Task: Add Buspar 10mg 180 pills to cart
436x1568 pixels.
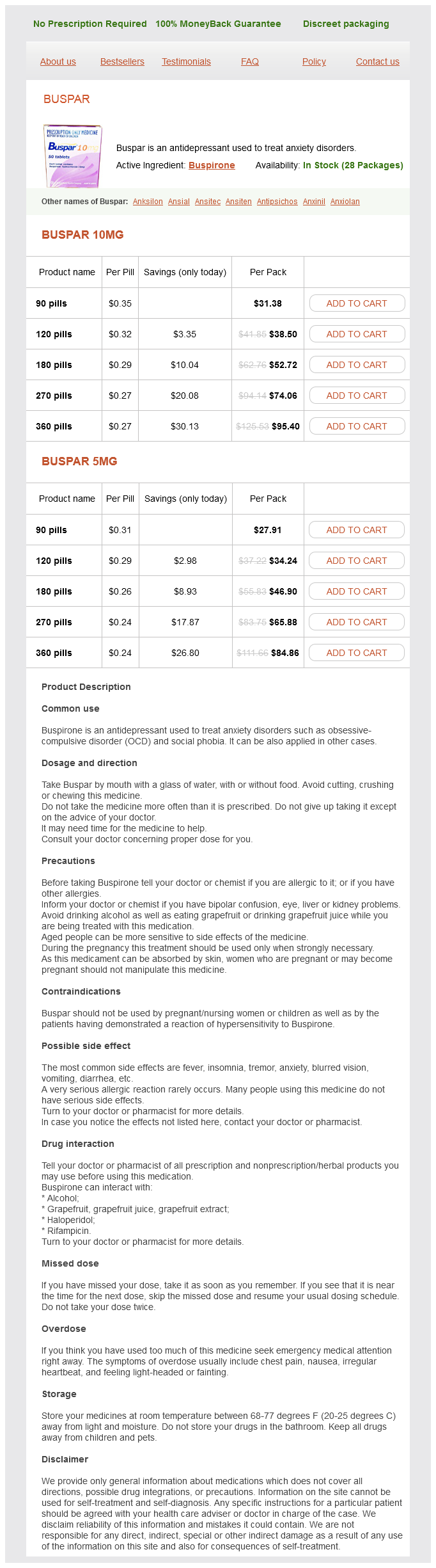Action: (357, 365)
